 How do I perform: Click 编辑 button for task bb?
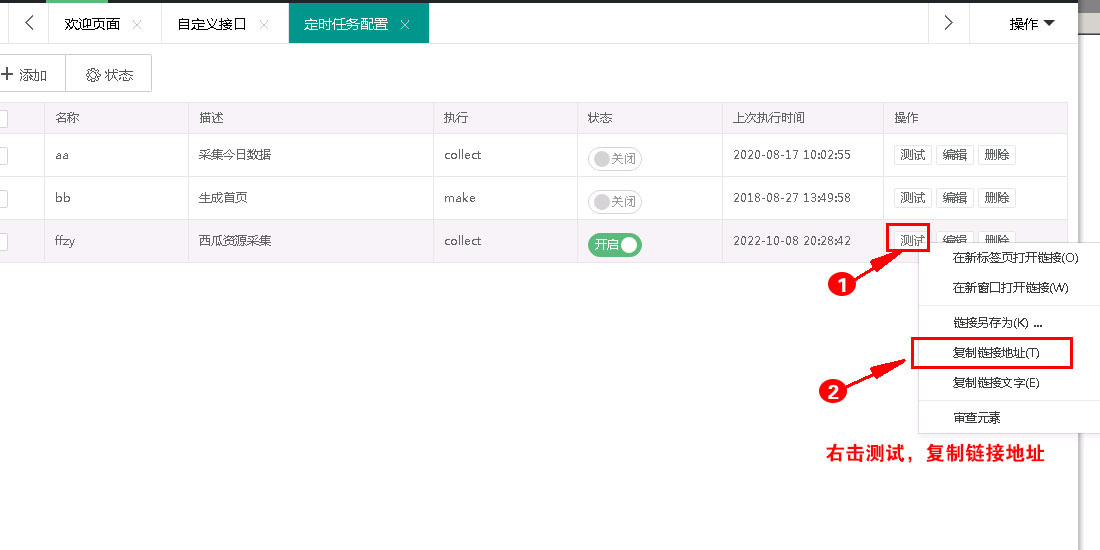tap(955, 198)
